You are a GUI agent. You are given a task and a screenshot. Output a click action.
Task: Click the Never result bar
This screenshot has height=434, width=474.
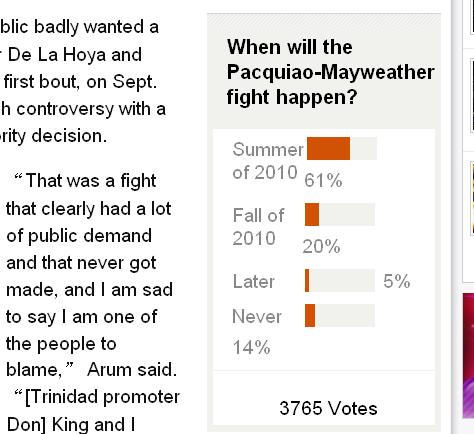(x=340, y=315)
